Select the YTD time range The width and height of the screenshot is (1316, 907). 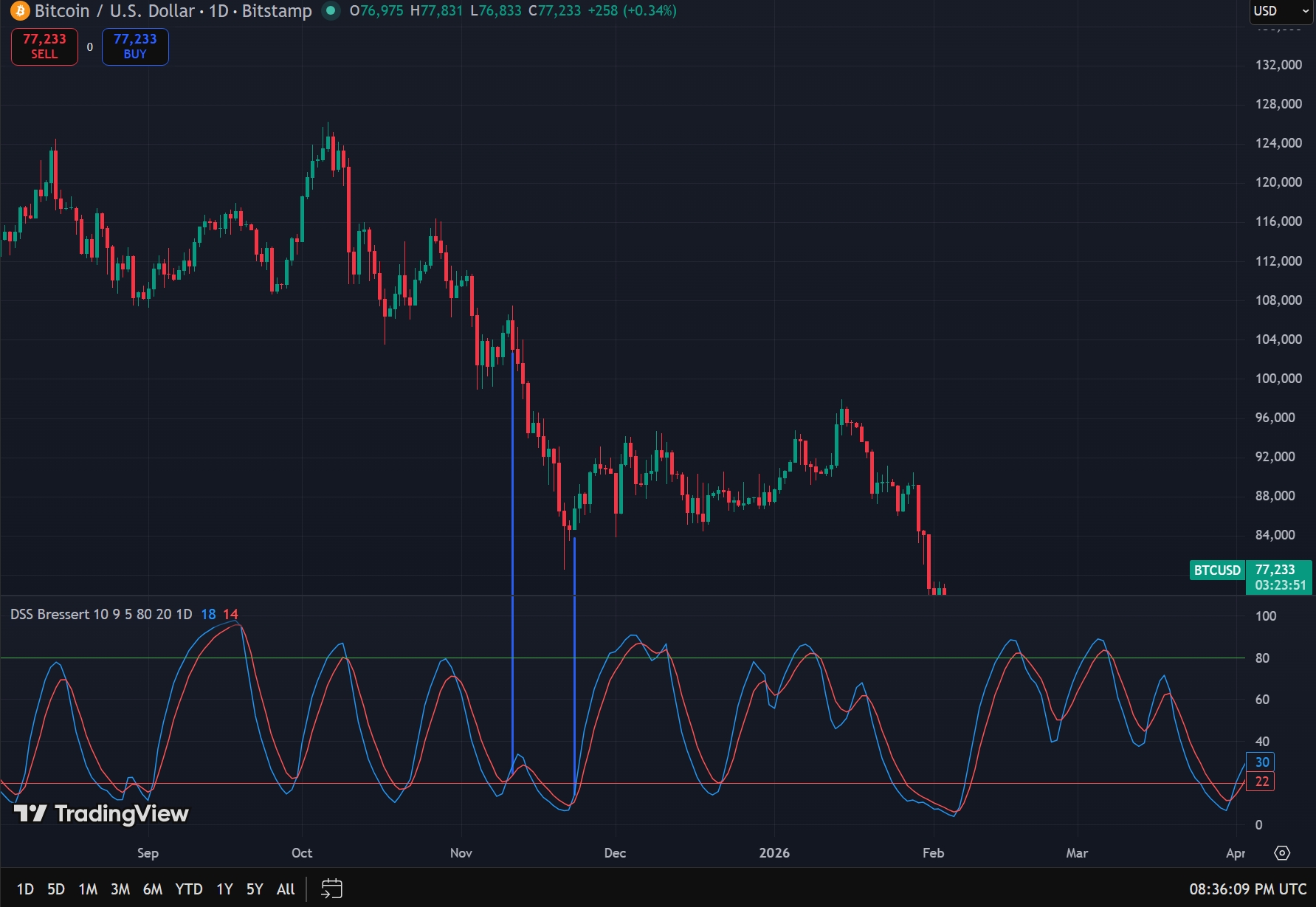coord(189,889)
